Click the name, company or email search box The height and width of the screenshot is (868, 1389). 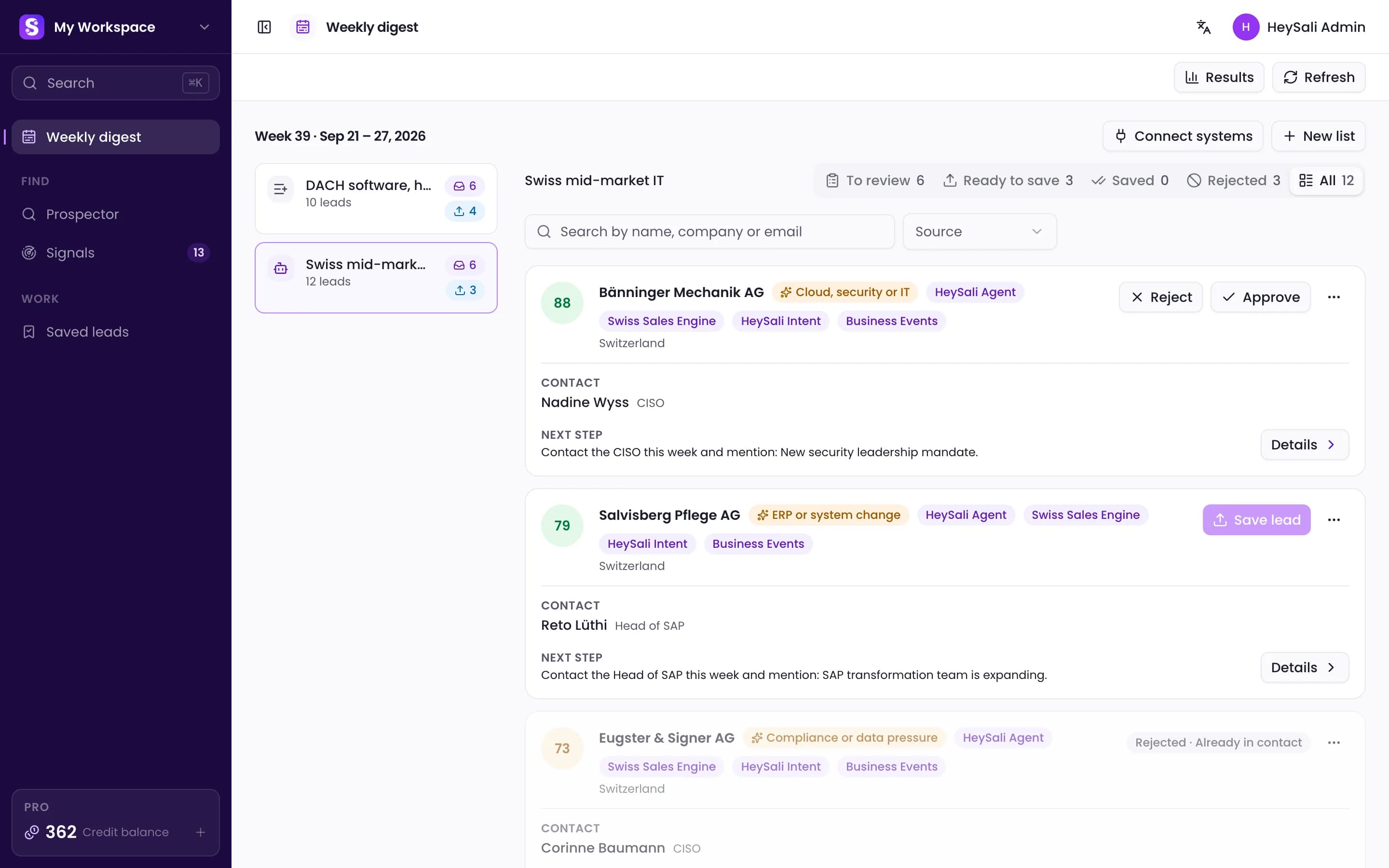tap(709, 231)
